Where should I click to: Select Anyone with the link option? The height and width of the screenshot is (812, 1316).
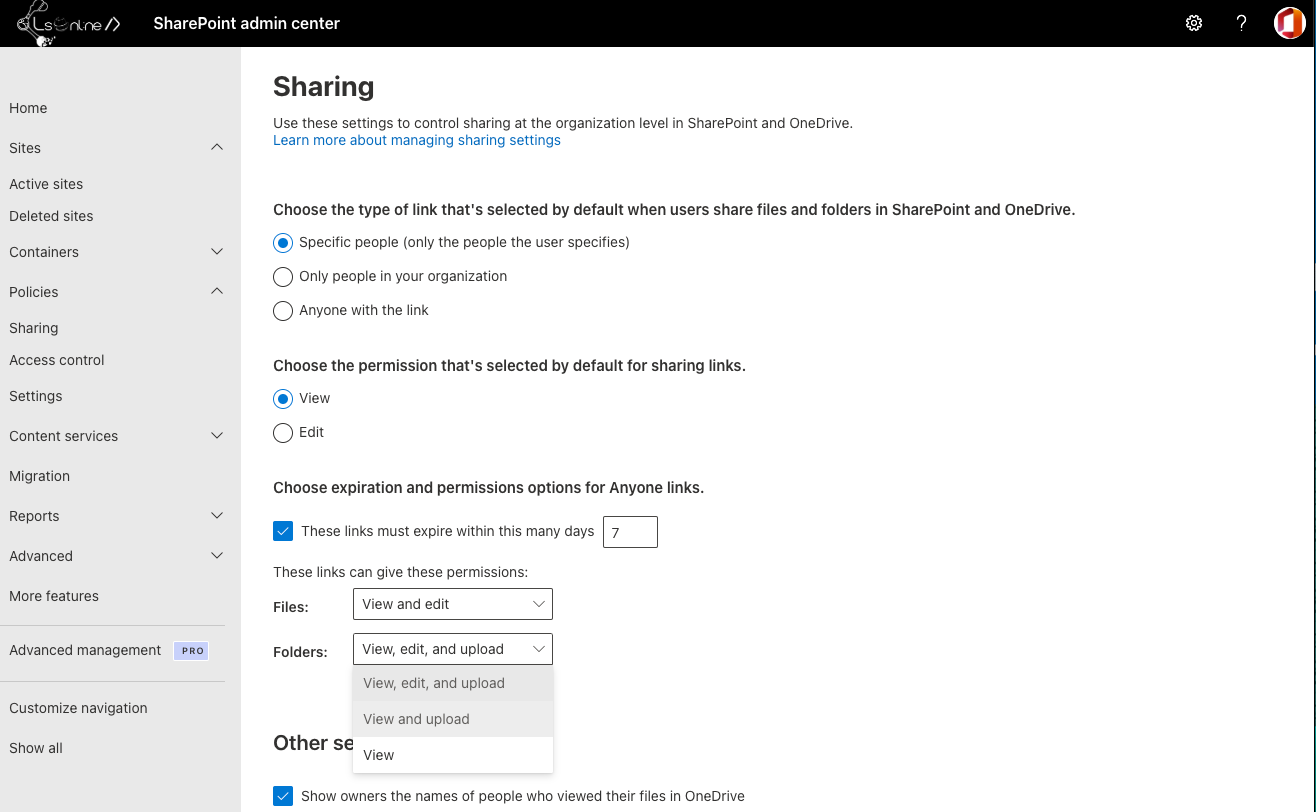[x=283, y=310]
